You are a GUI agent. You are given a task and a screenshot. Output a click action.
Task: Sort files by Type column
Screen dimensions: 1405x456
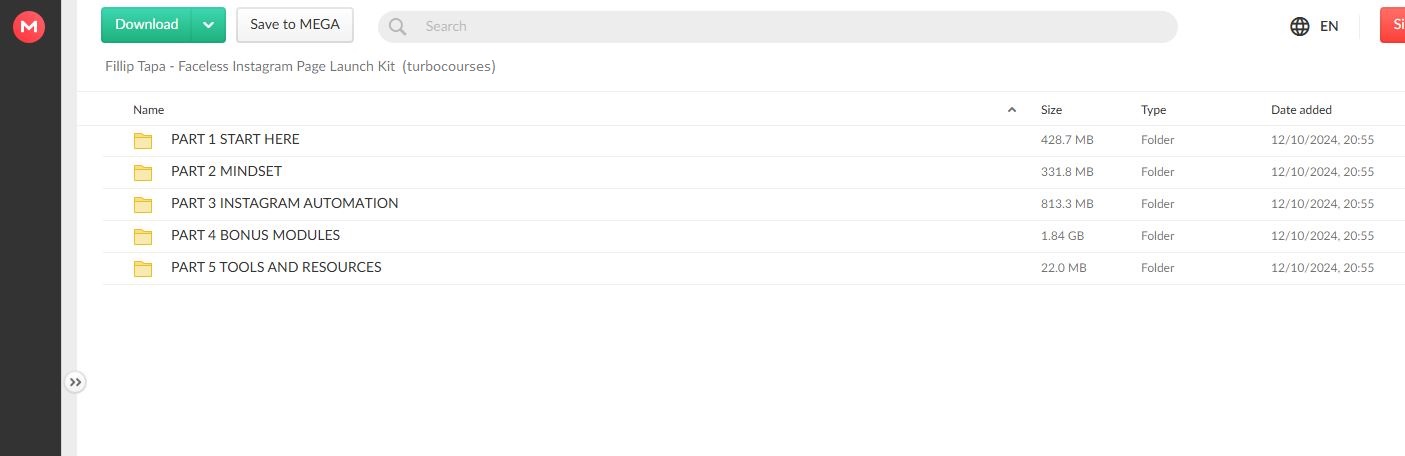pos(1153,110)
